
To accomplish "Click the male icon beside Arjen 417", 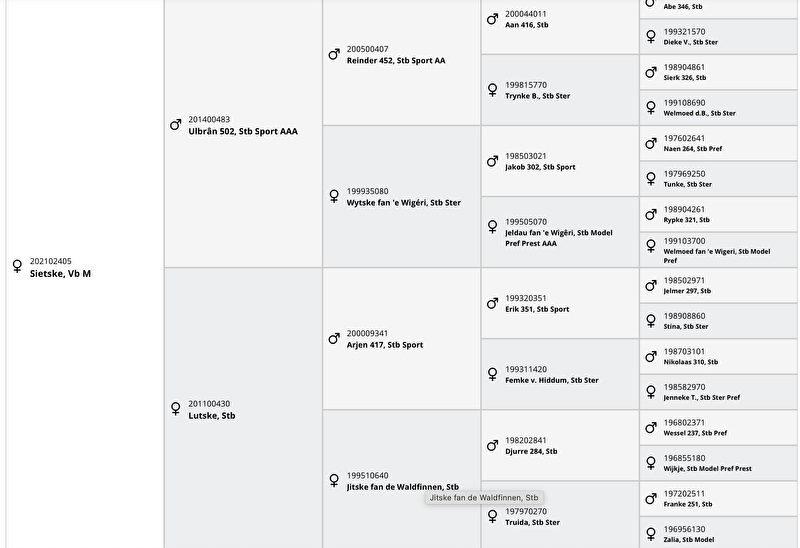I will pos(334,338).
